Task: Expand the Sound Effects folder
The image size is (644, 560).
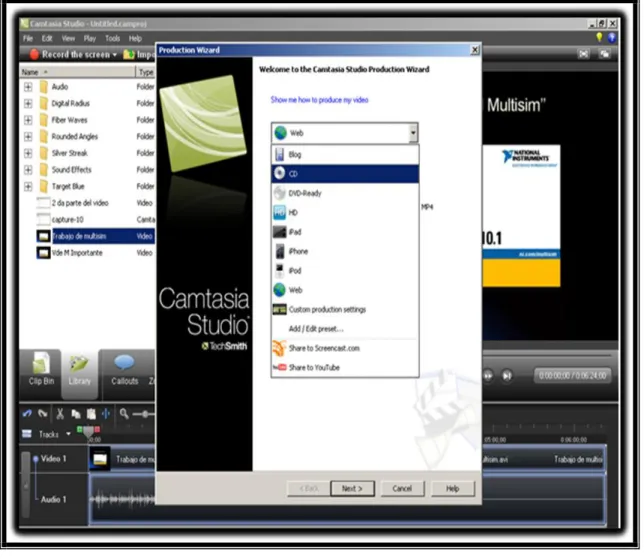Action: [x=28, y=170]
